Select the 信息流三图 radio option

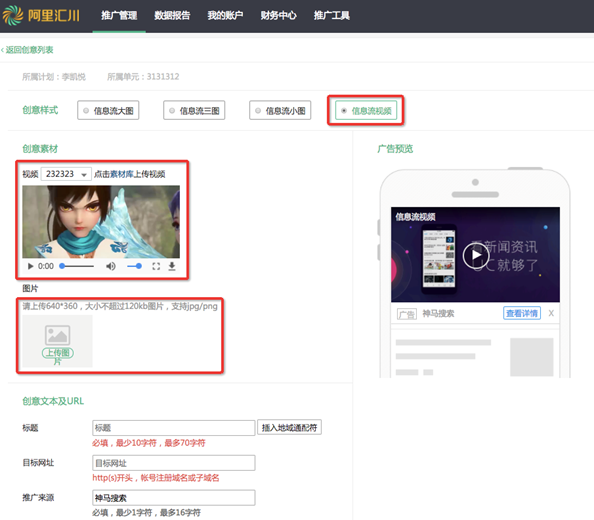(x=194, y=110)
